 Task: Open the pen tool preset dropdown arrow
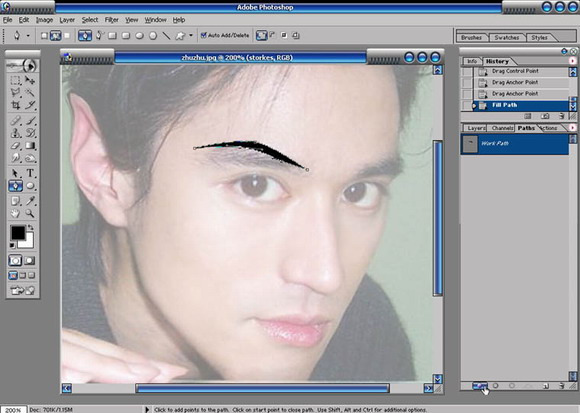[28, 36]
